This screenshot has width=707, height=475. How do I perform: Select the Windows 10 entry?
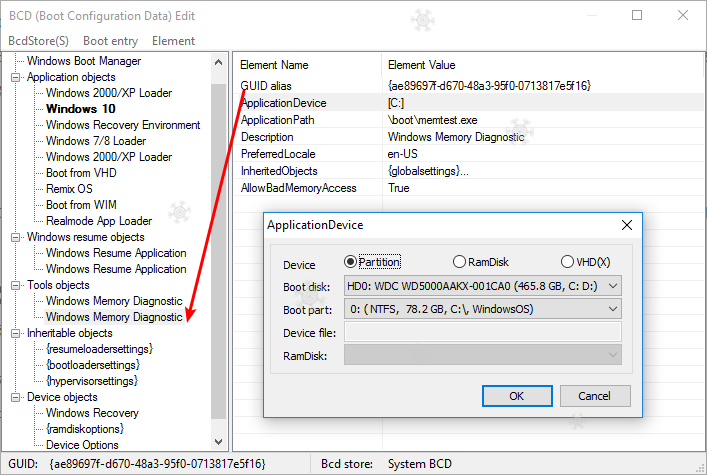point(81,109)
